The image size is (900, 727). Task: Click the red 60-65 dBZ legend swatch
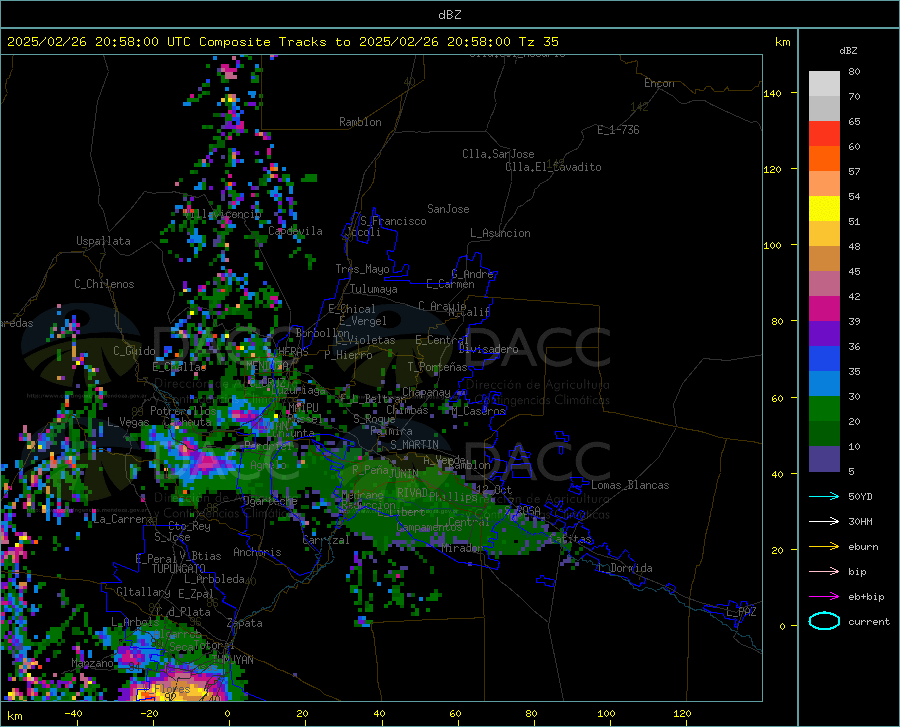(x=824, y=133)
